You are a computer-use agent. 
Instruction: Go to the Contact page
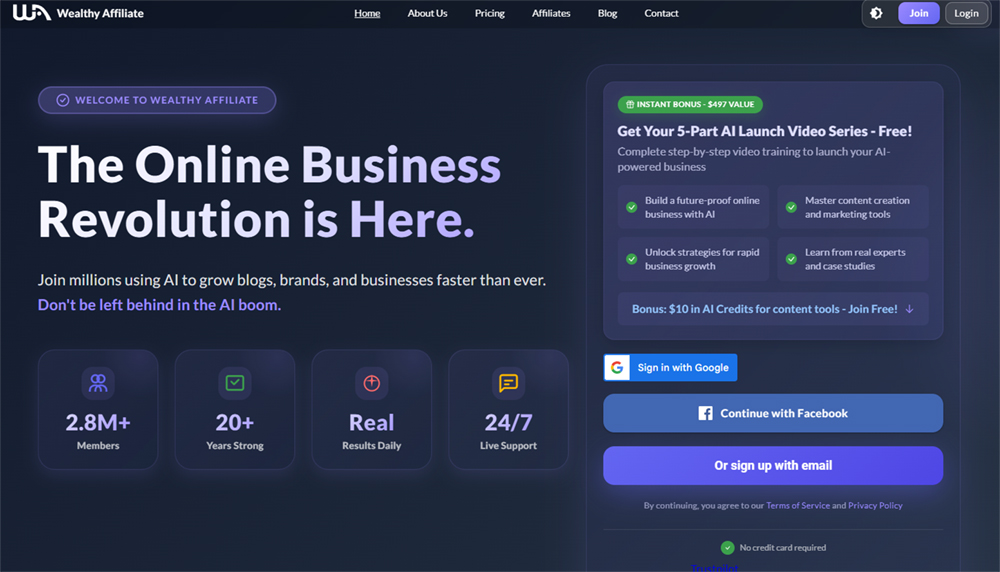click(661, 13)
